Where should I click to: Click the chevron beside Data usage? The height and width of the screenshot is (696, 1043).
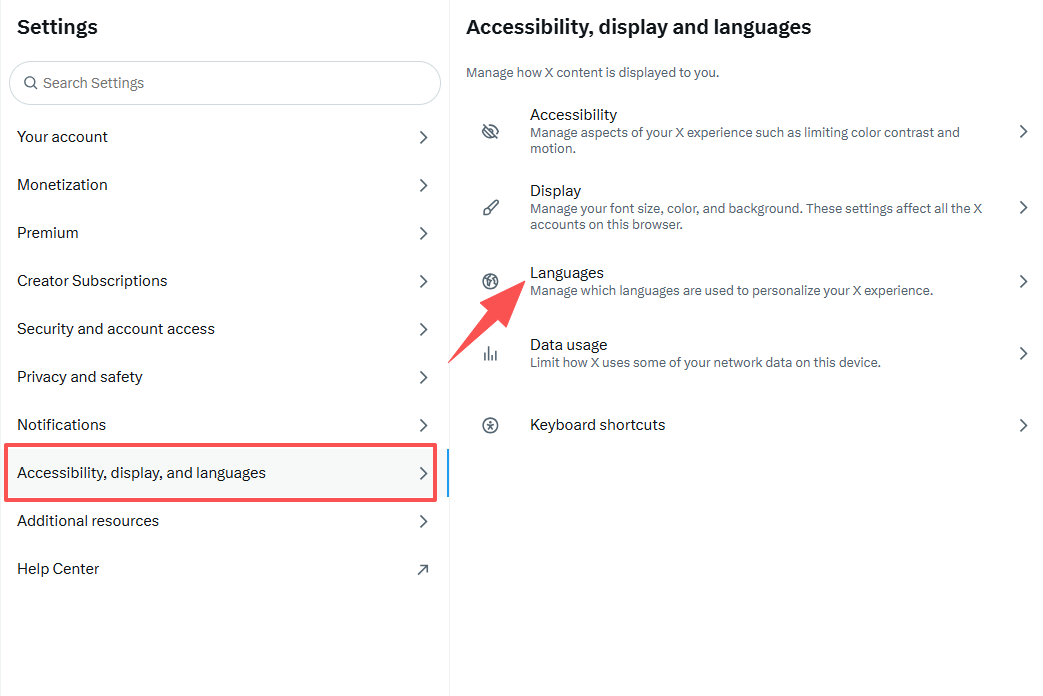[1024, 353]
